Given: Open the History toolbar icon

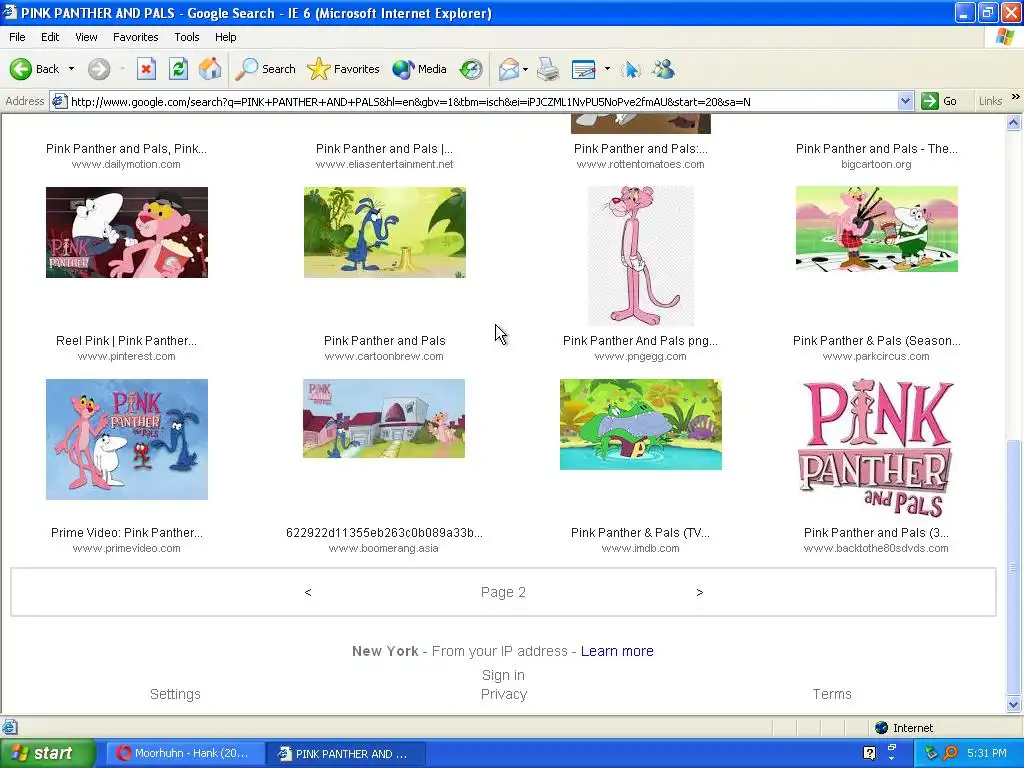Looking at the screenshot, I should 471,69.
